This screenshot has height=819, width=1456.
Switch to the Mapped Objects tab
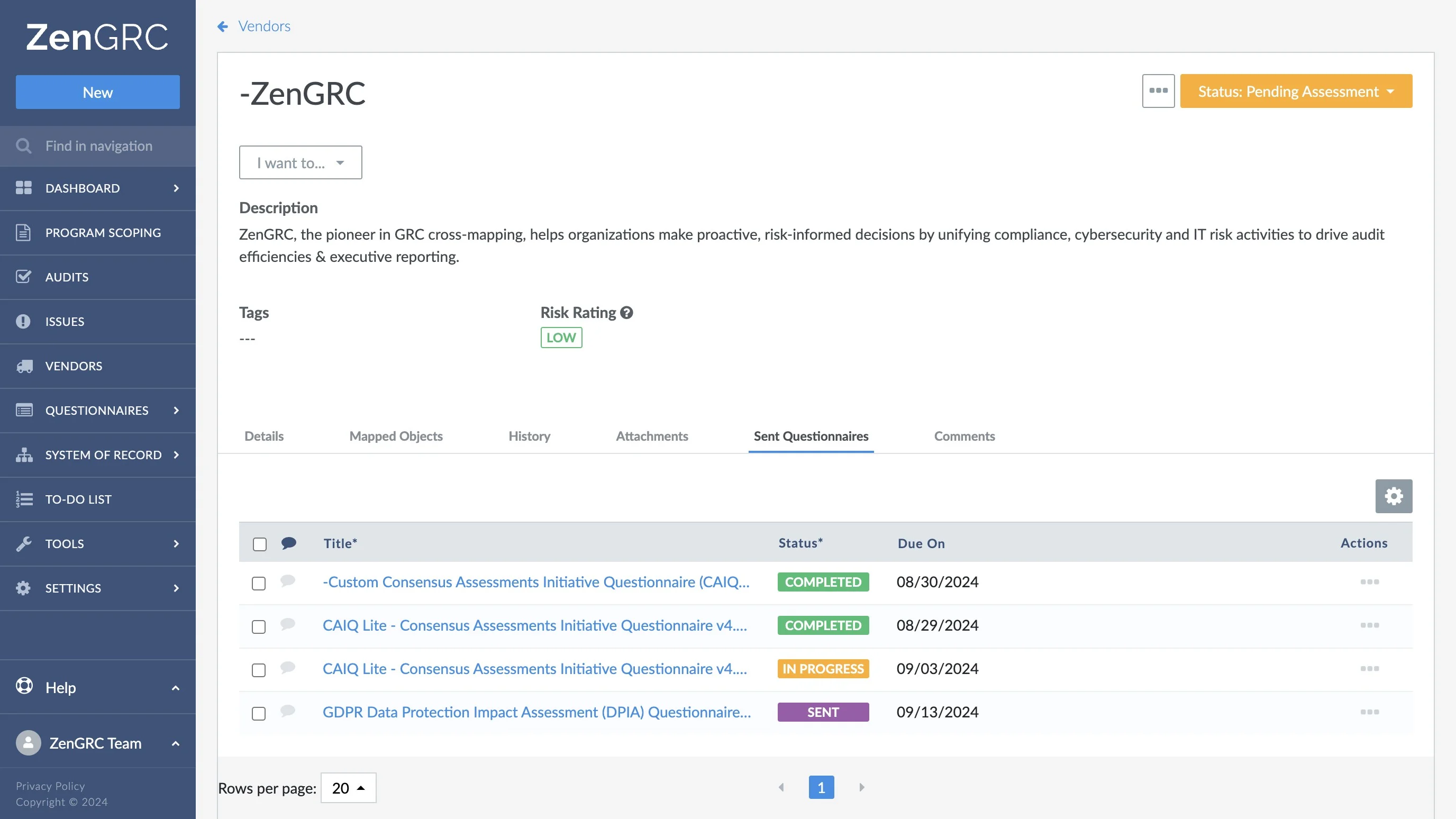[x=396, y=436]
